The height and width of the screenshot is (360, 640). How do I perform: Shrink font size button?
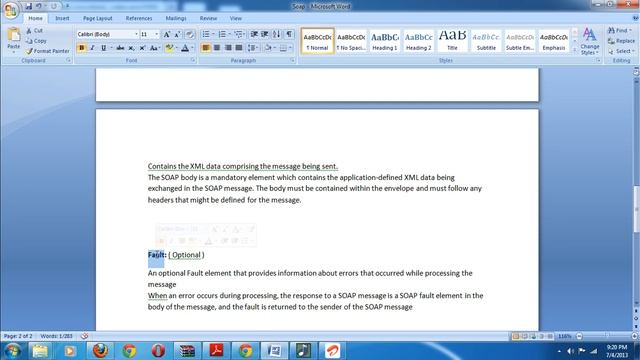coord(178,34)
